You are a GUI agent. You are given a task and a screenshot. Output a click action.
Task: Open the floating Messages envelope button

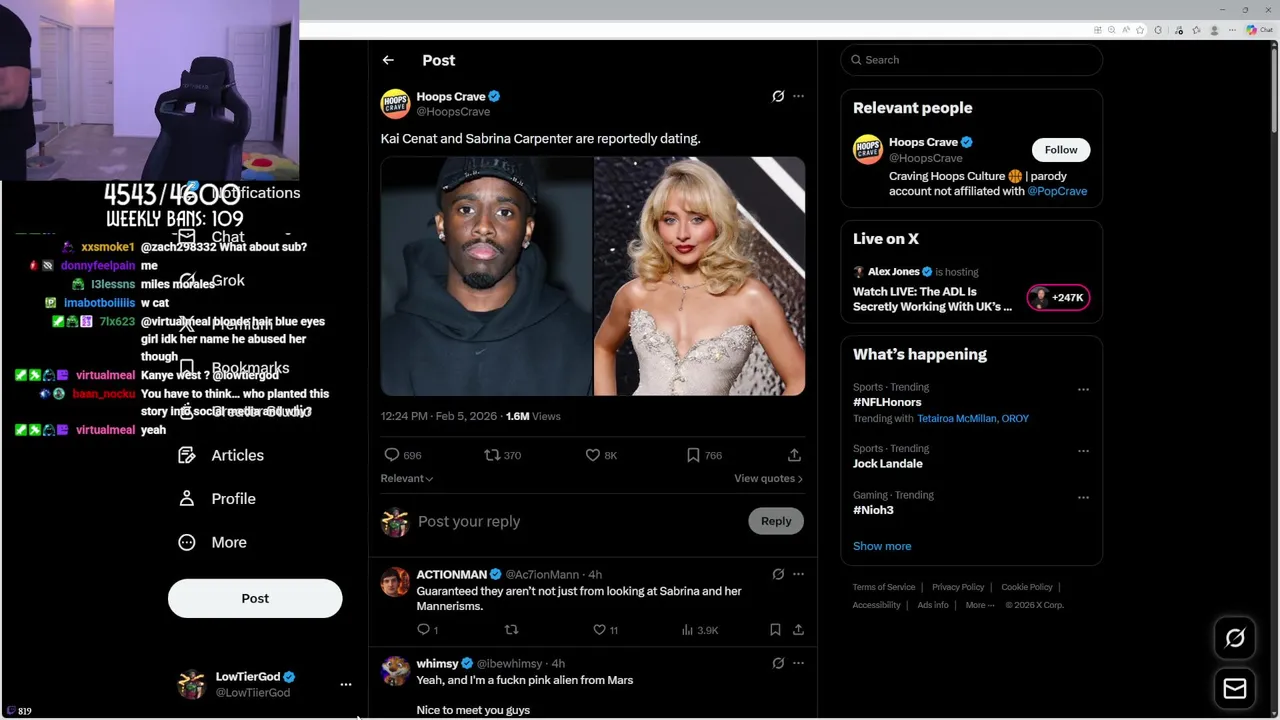click(x=1235, y=688)
